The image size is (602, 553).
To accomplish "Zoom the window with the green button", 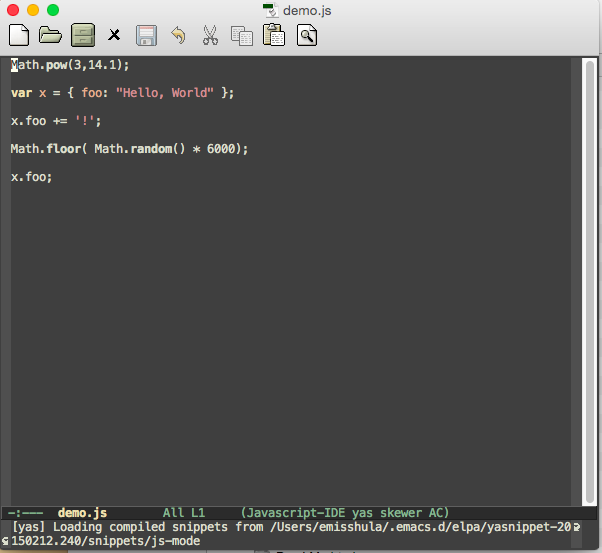I will tap(53, 10).
